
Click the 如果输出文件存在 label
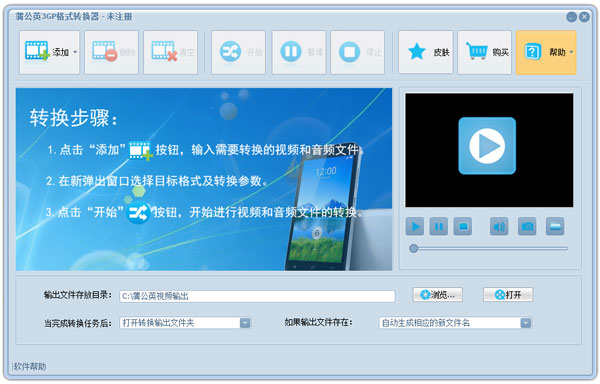pyautogui.click(x=318, y=322)
